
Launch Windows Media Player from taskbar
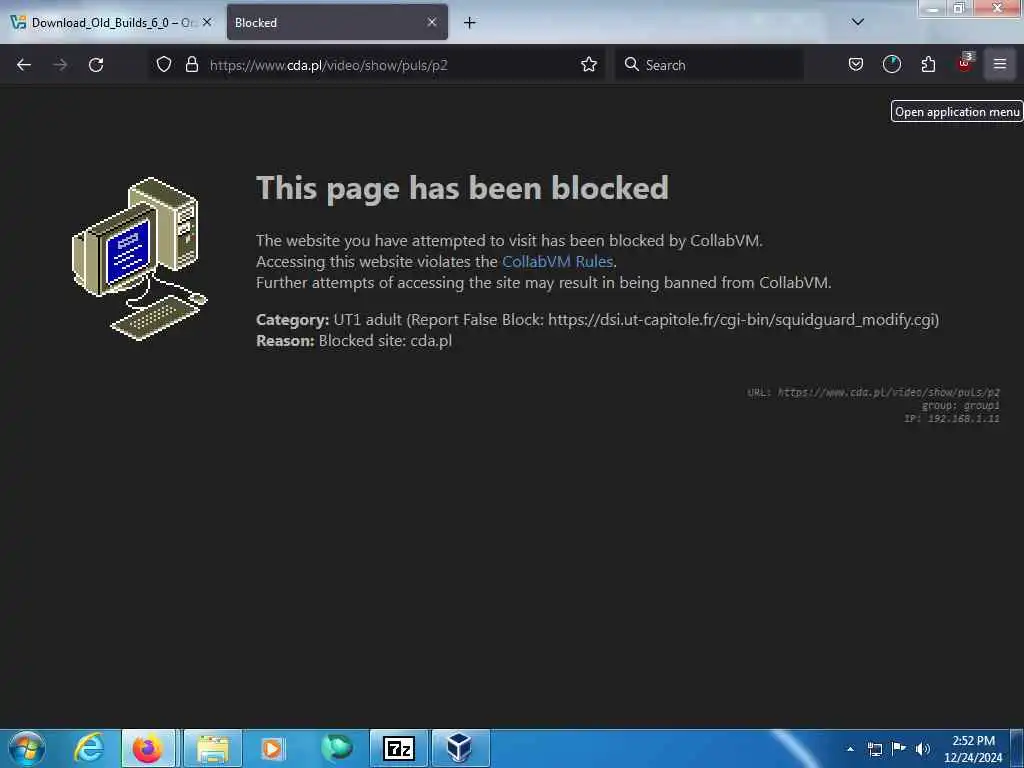click(272, 748)
